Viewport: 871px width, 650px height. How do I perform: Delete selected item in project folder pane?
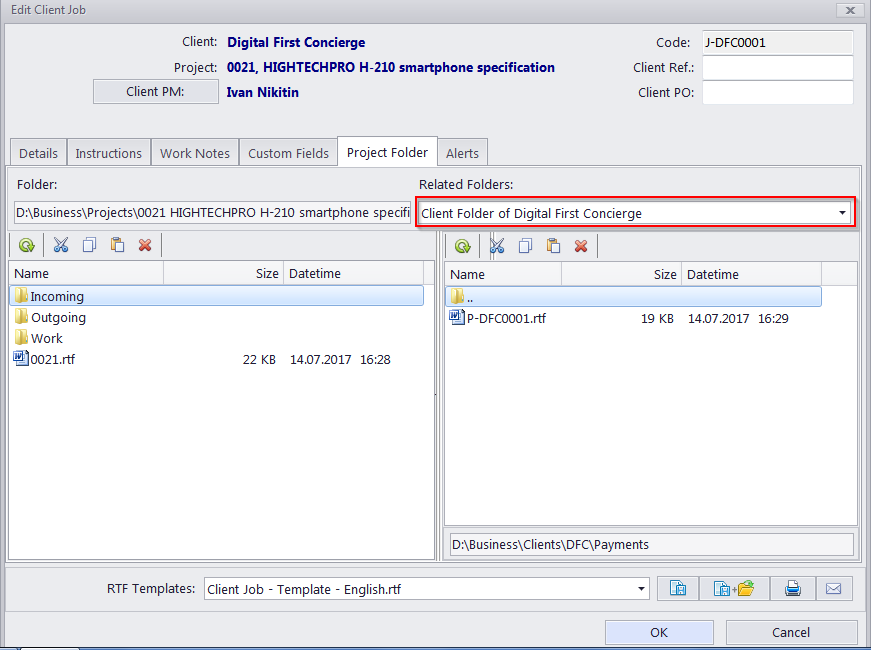click(145, 245)
